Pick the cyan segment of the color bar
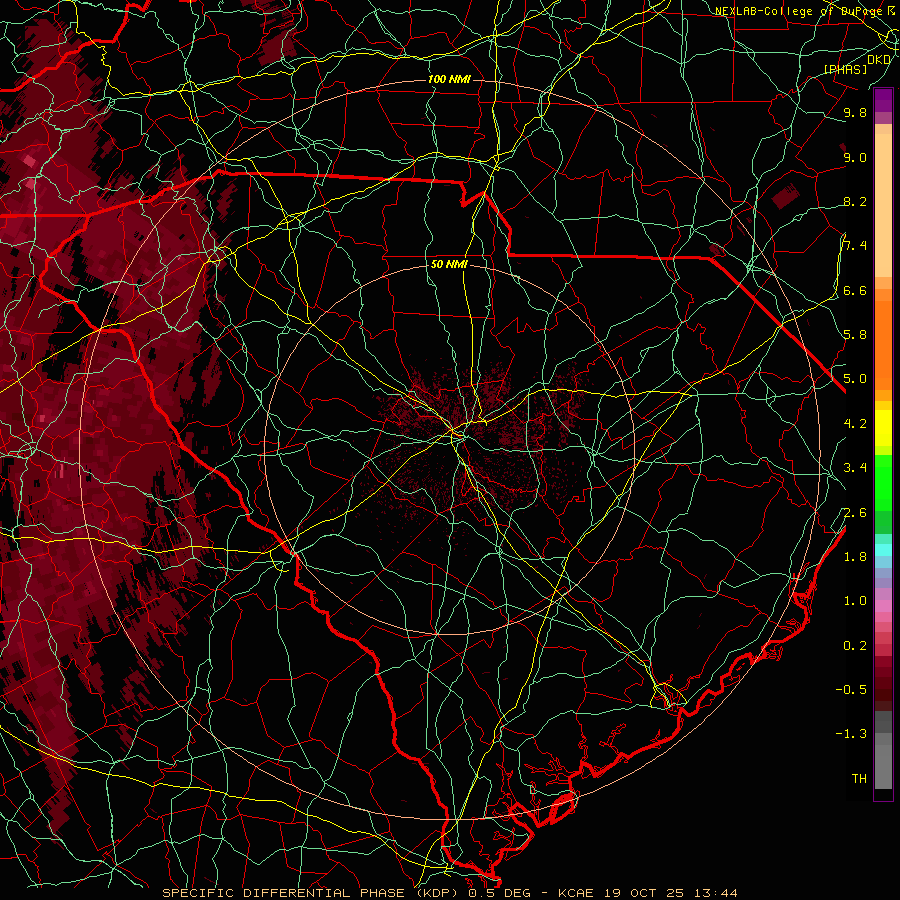 (883, 550)
